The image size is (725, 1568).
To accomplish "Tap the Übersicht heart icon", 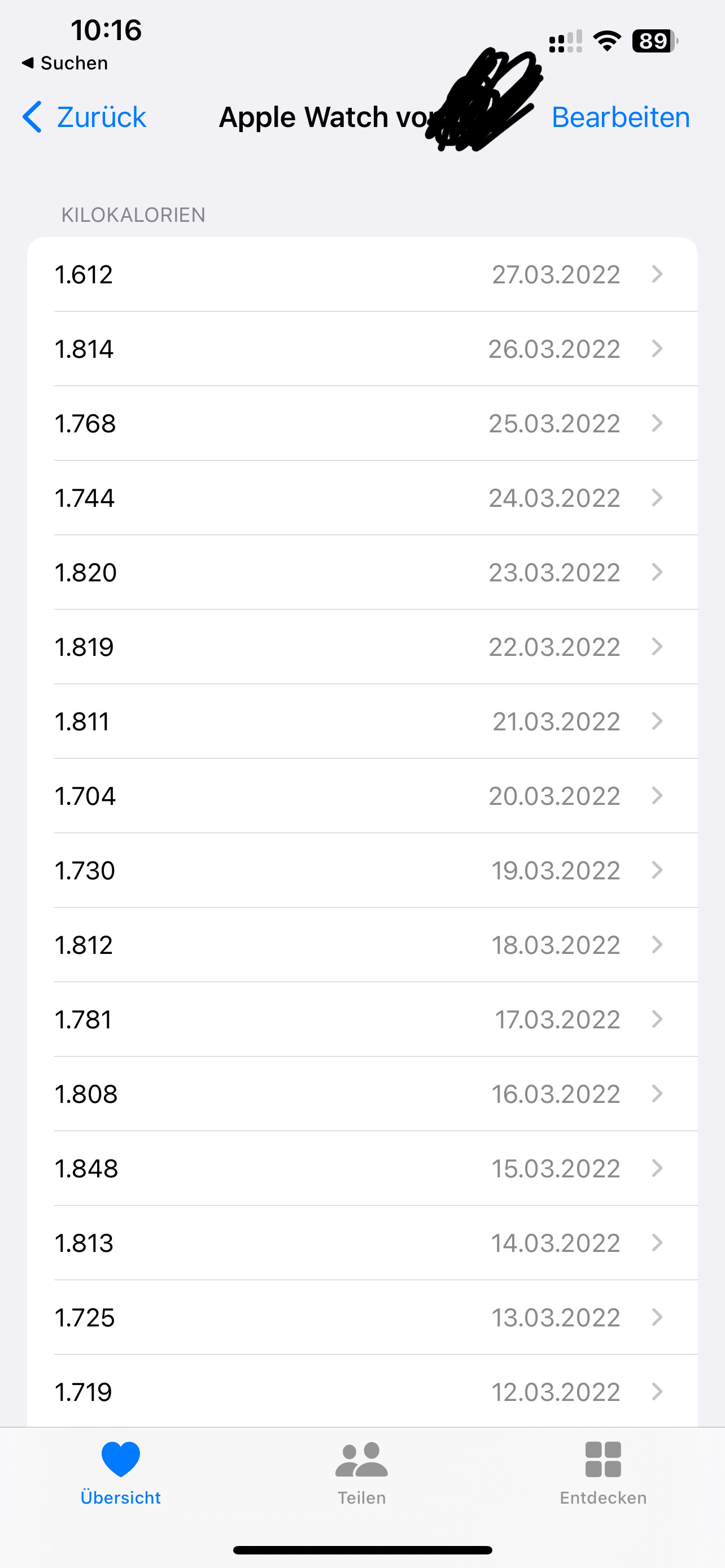I will coord(120,1458).
